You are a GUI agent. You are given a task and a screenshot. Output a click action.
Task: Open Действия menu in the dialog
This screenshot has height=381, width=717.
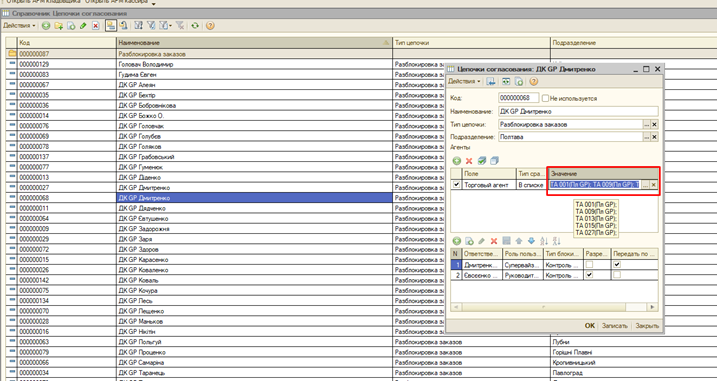tap(464, 81)
